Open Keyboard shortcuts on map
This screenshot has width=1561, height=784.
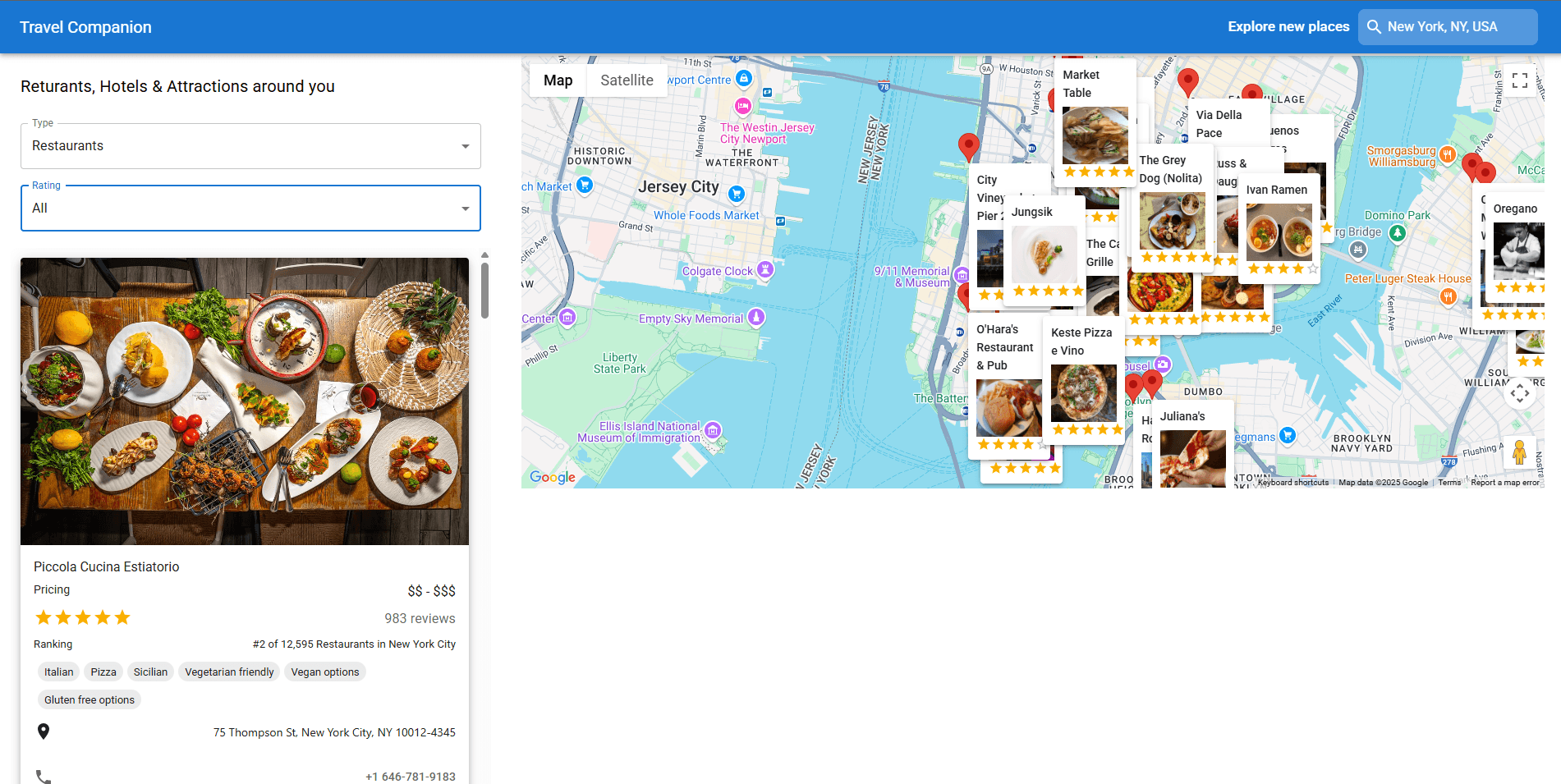(x=1292, y=483)
